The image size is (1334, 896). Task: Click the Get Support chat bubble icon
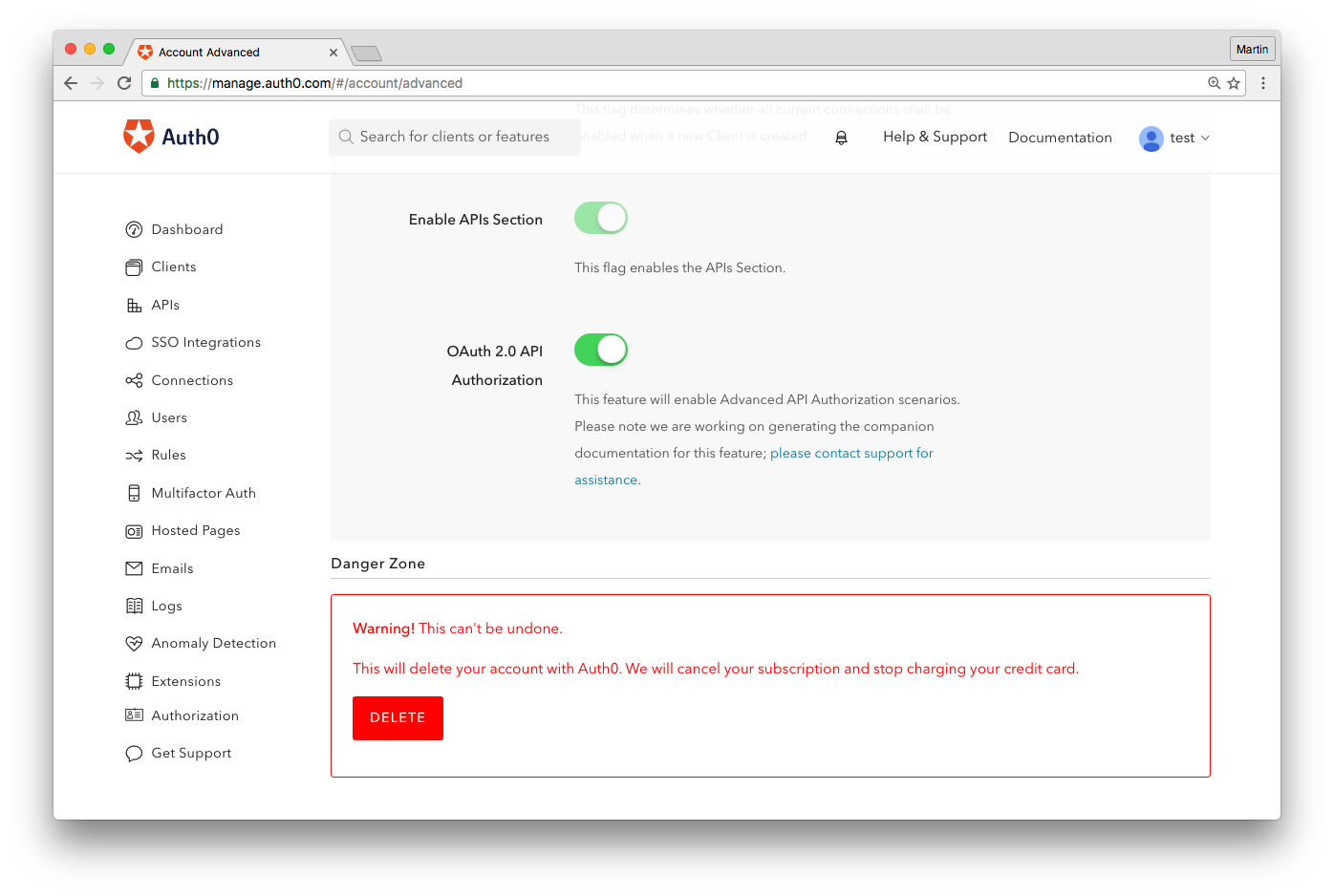[134, 754]
